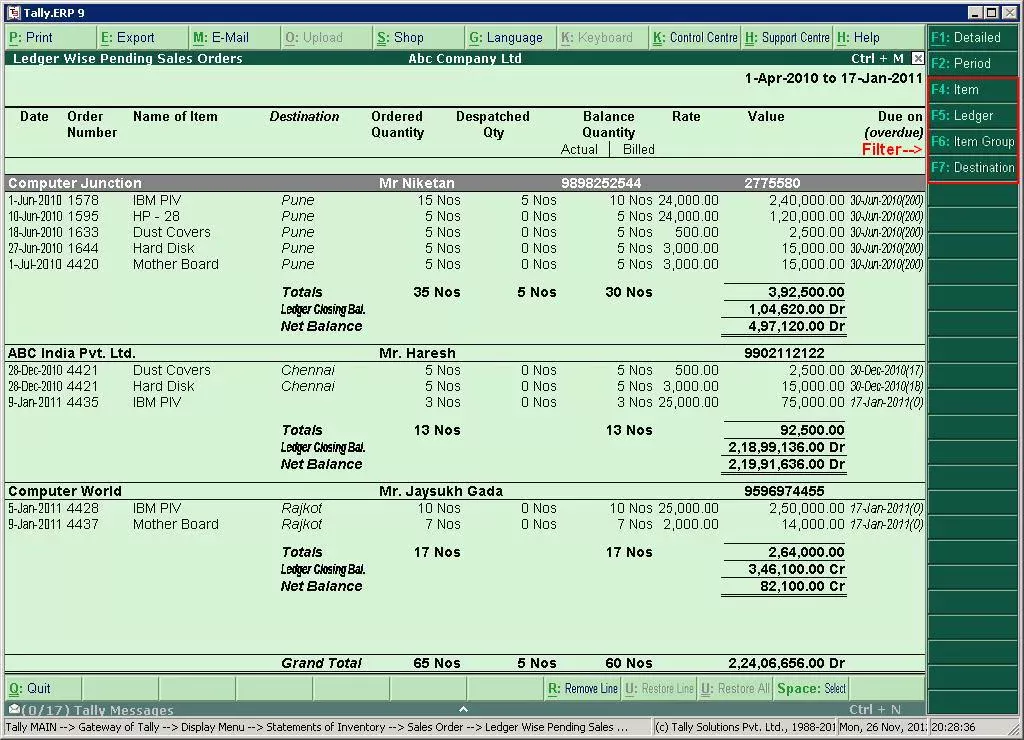This screenshot has height=740, width=1024.
Task: Click Remove Line in bottom bar
Action: pos(583,689)
